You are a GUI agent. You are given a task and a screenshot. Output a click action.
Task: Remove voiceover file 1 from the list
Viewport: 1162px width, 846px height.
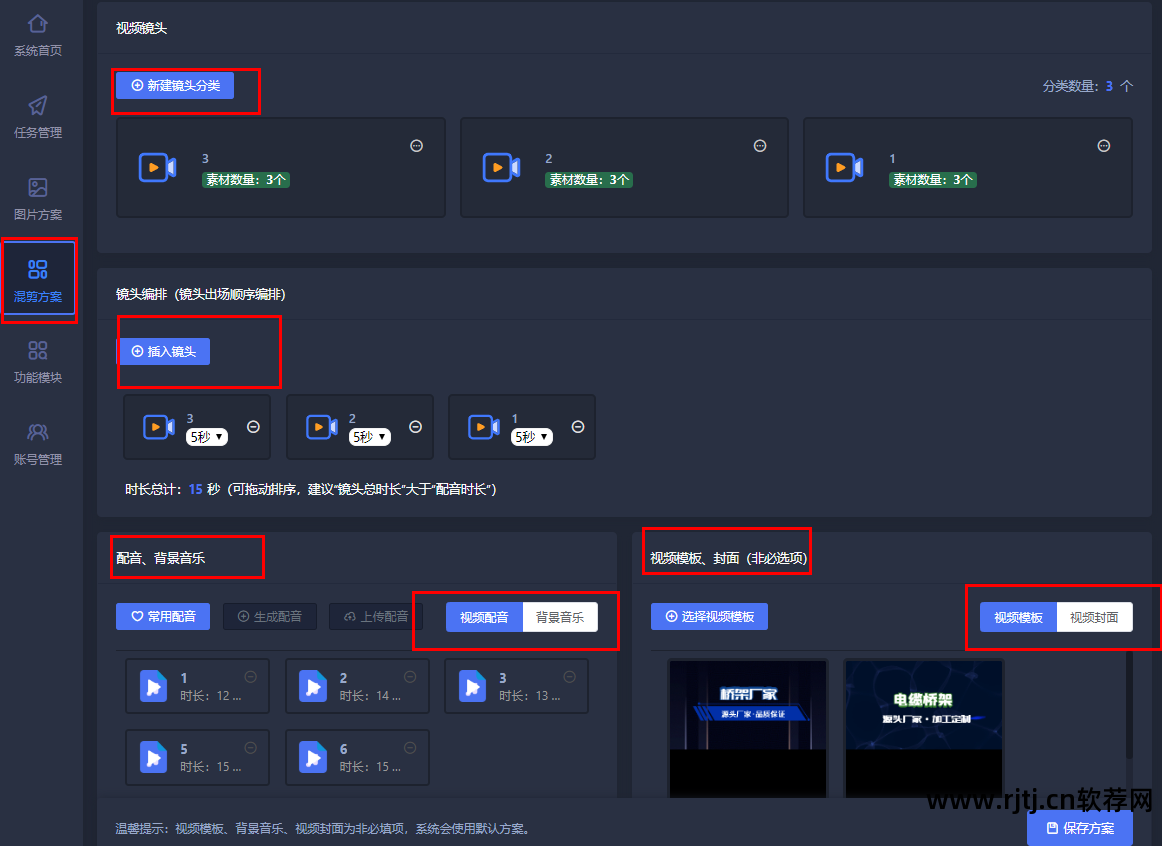pos(250,677)
